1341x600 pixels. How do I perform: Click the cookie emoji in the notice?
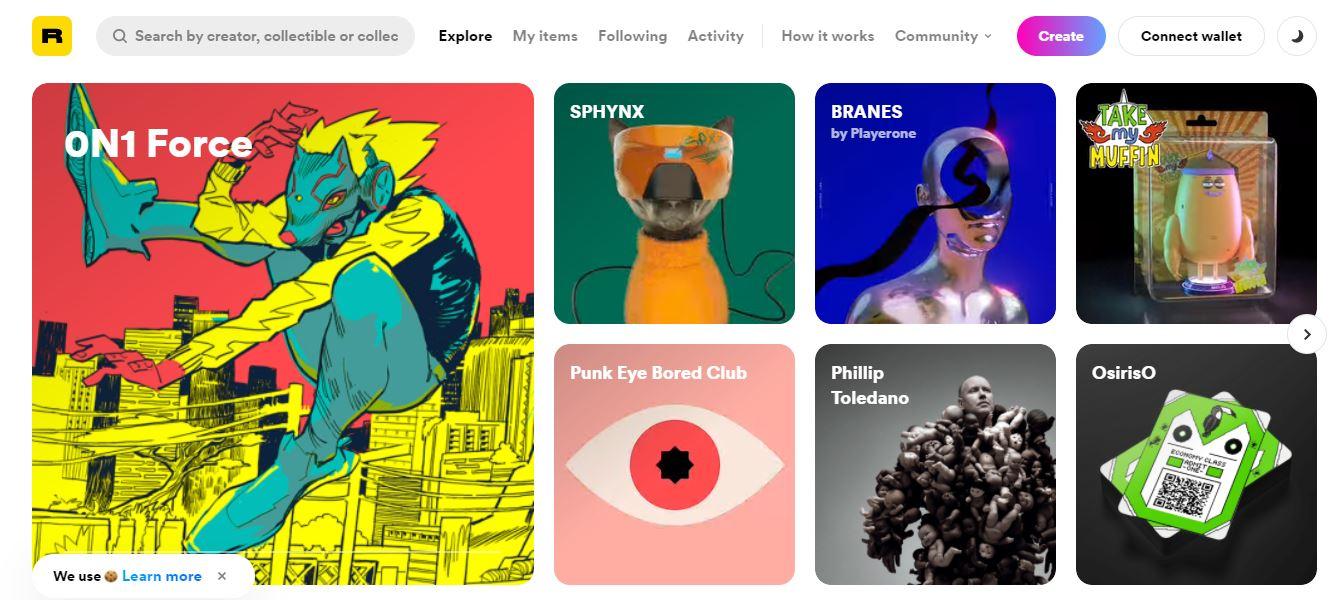111,576
